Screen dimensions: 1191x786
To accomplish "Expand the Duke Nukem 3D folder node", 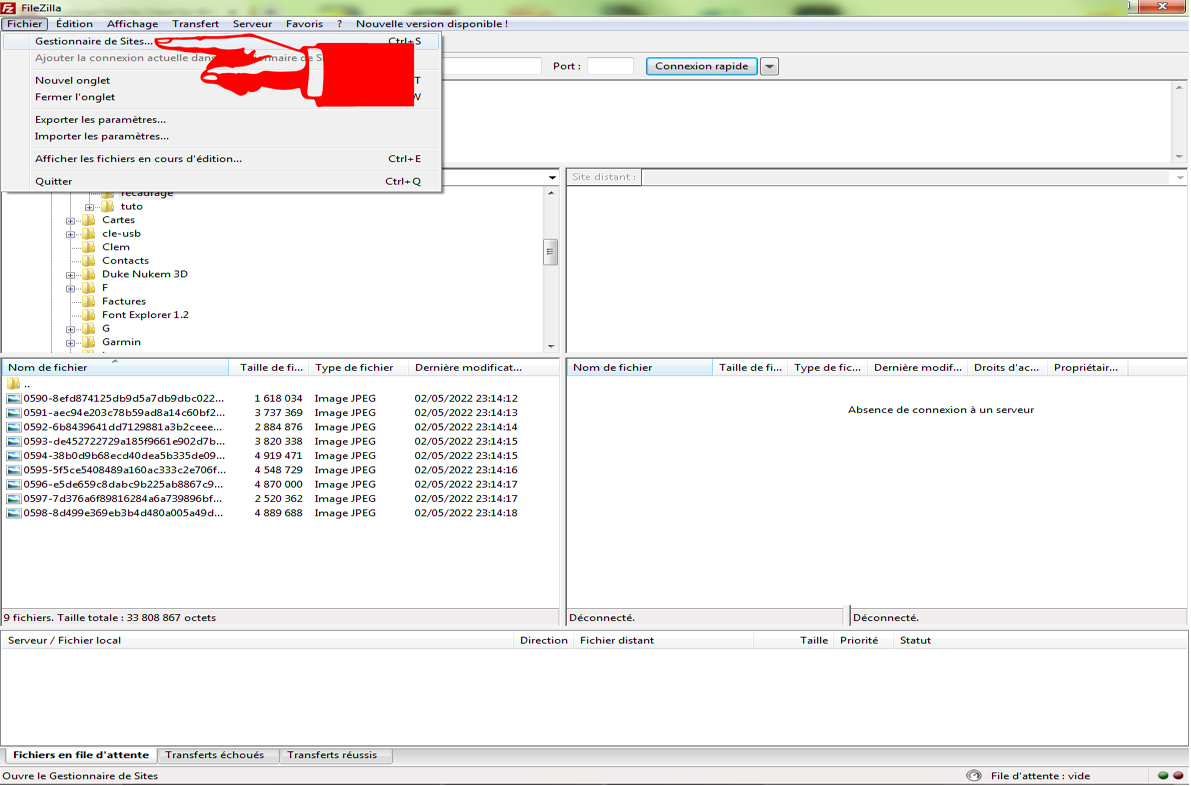I will pos(70,275).
